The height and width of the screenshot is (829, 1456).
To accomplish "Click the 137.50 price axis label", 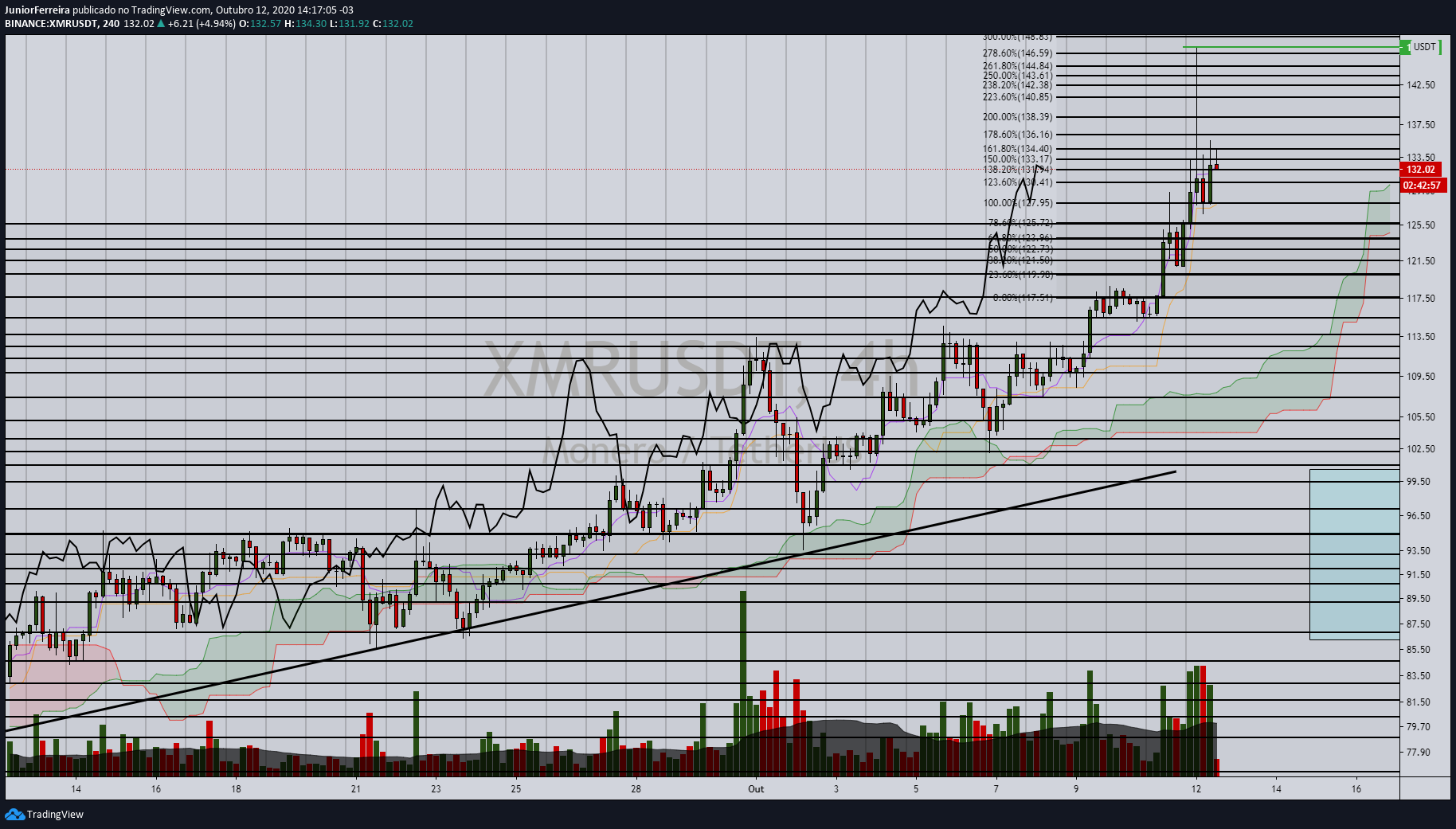I will (x=1421, y=125).
